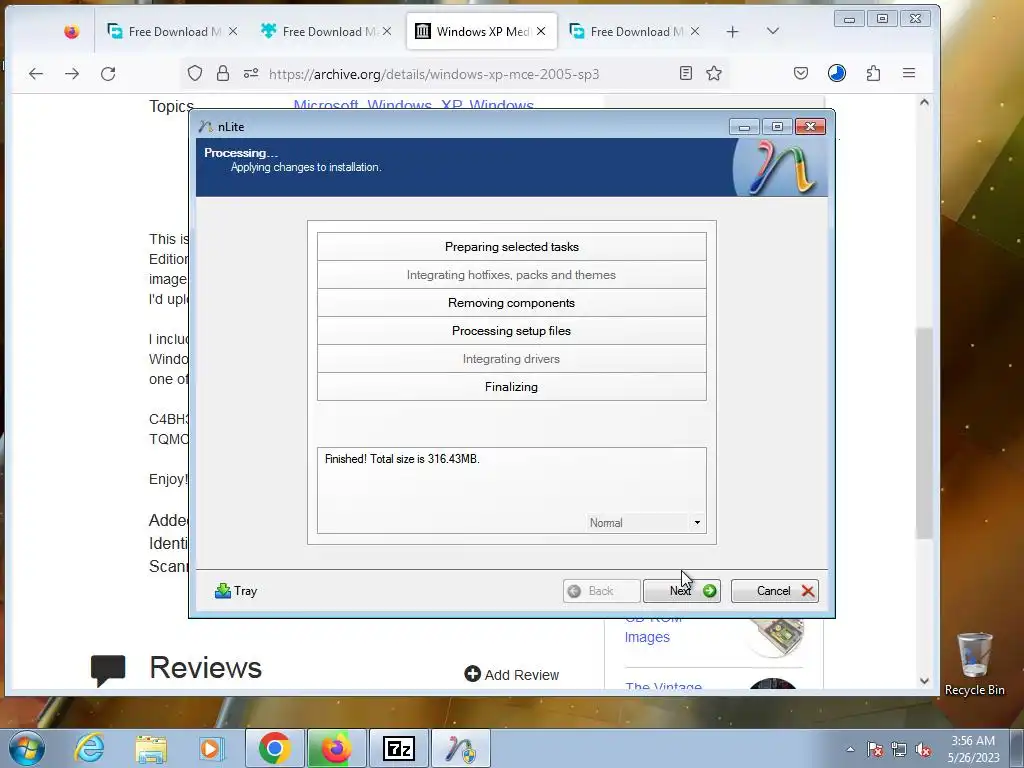
Task: Bookmark this page with the star icon
Action: tap(714, 73)
